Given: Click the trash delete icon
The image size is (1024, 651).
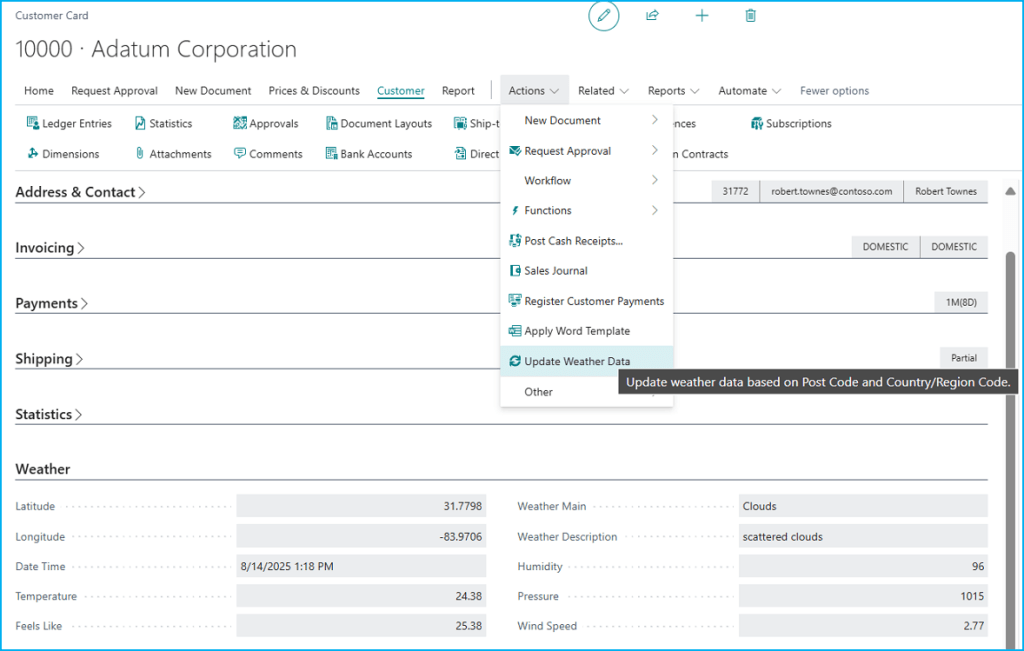Looking at the screenshot, I should (751, 16).
